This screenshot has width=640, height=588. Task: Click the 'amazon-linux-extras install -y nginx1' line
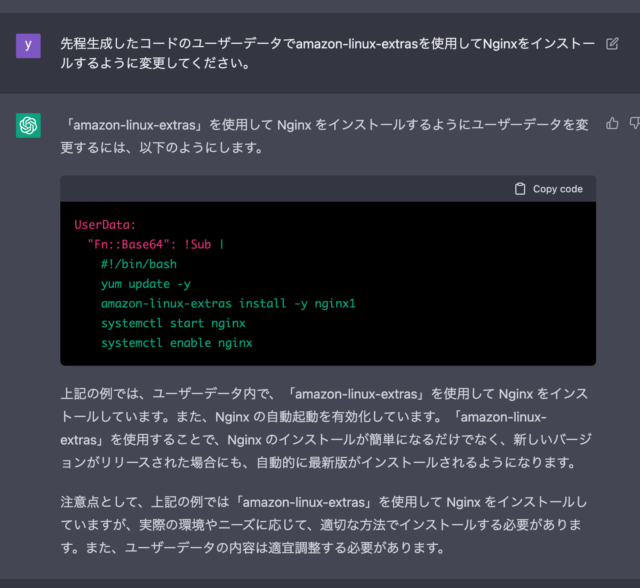228,304
